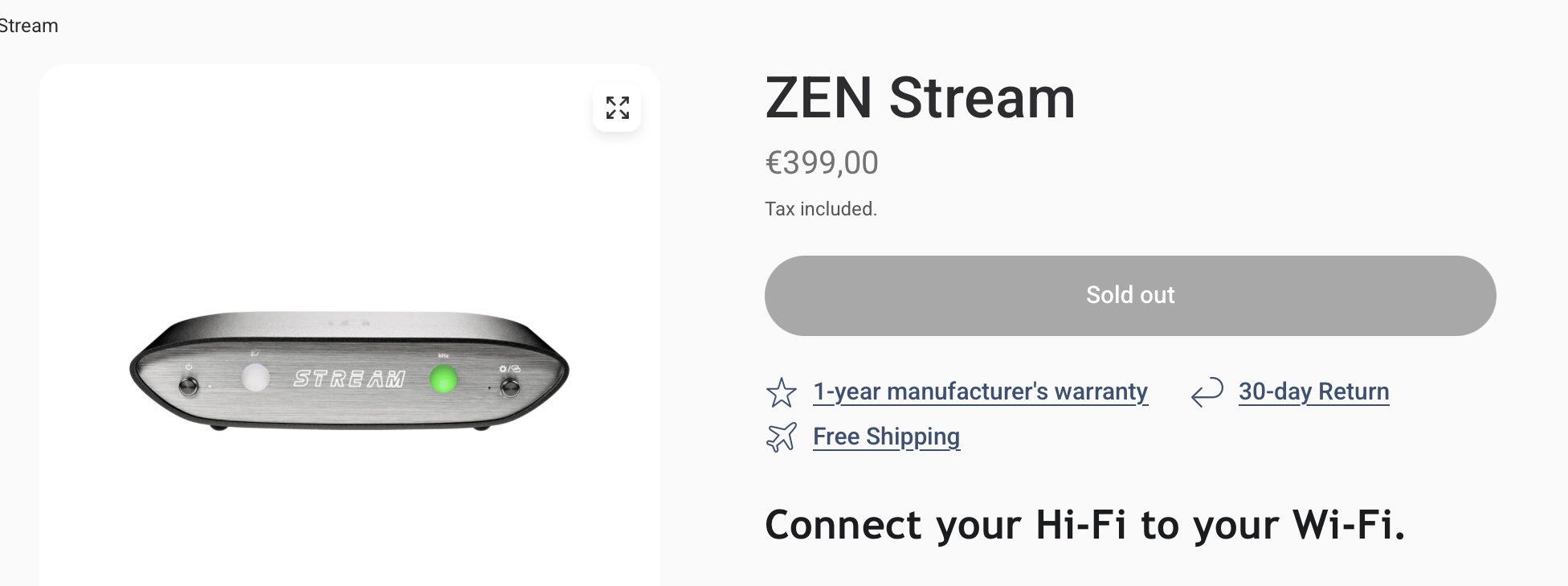The image size is (1568, 586).
Task: Click the ZEN Stream product title
Action: tap(920, 98)
